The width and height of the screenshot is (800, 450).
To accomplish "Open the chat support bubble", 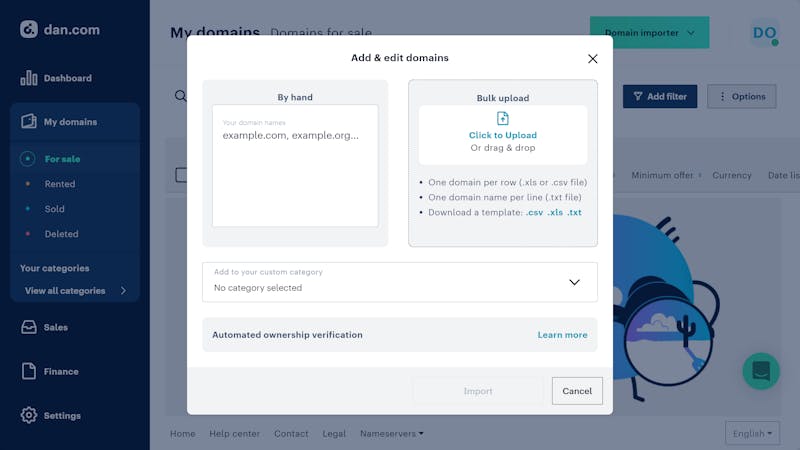I will [x=761, y=371].
